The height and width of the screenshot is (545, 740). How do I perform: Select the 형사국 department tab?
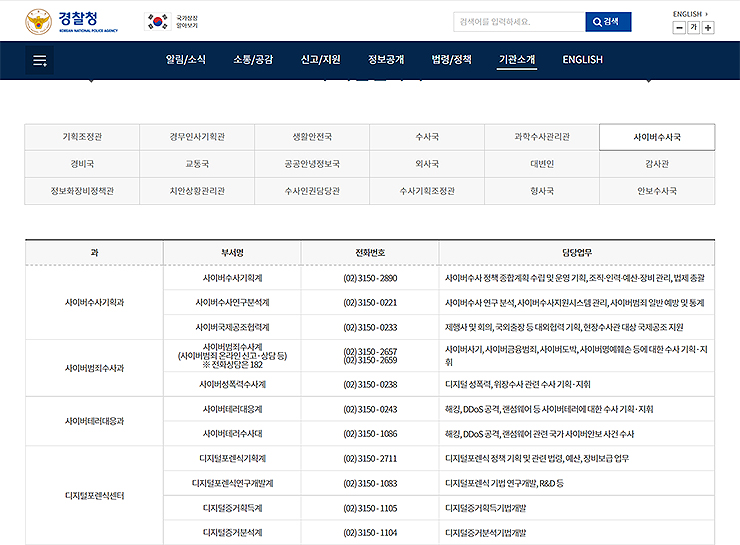542,191
